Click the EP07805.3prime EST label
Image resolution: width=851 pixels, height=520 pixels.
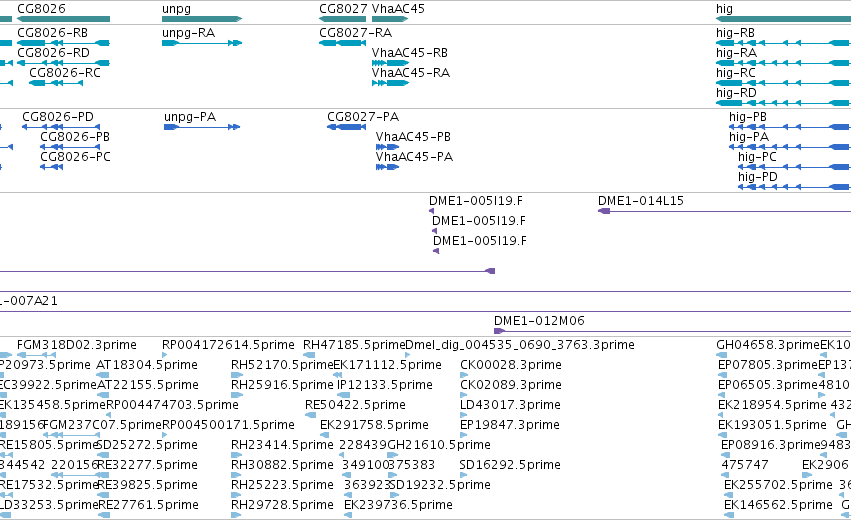767,365
